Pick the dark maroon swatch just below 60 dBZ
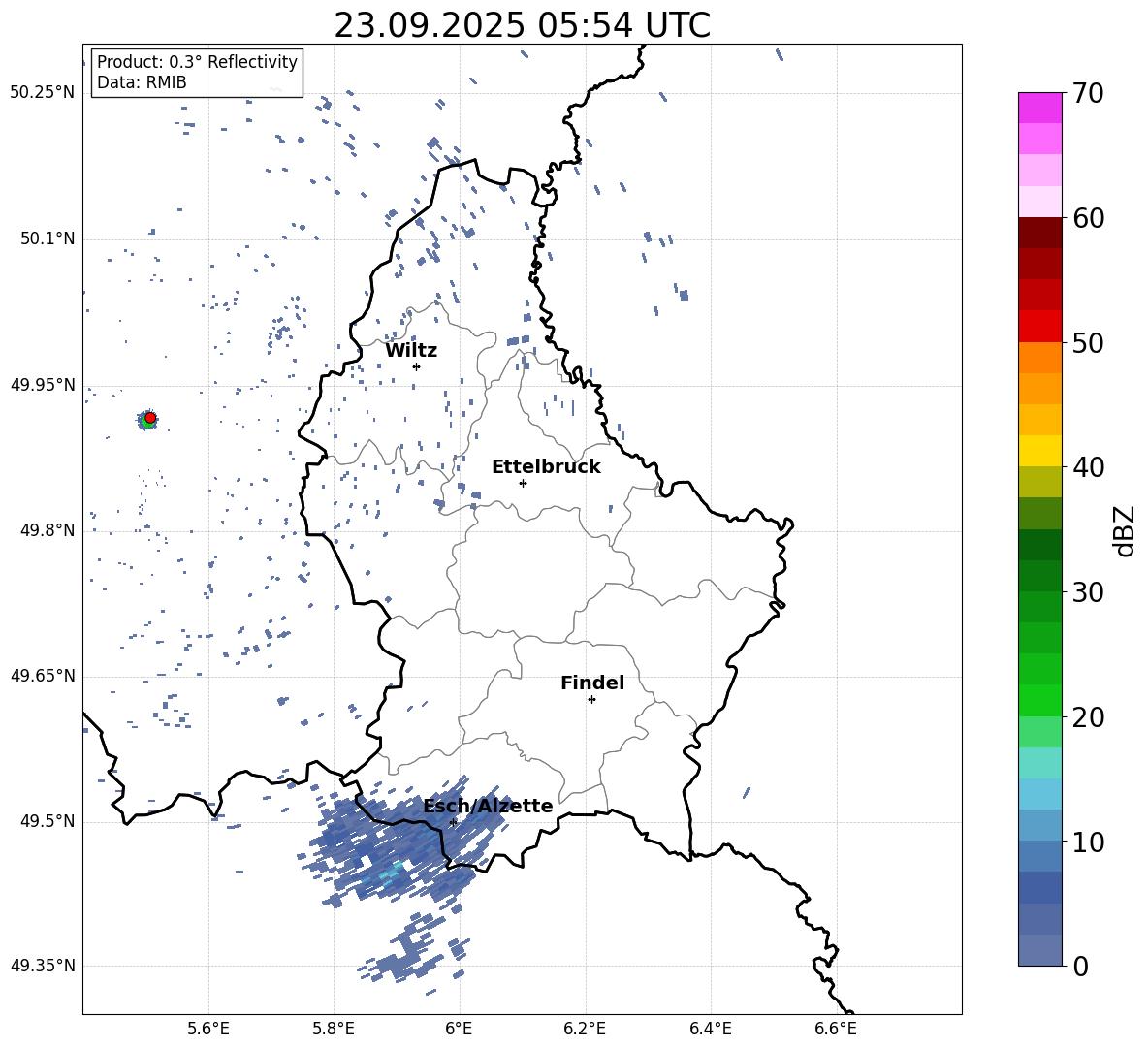Image resolution: width=1148 pixels, height=1048 pixels. tap(1039, 233)
